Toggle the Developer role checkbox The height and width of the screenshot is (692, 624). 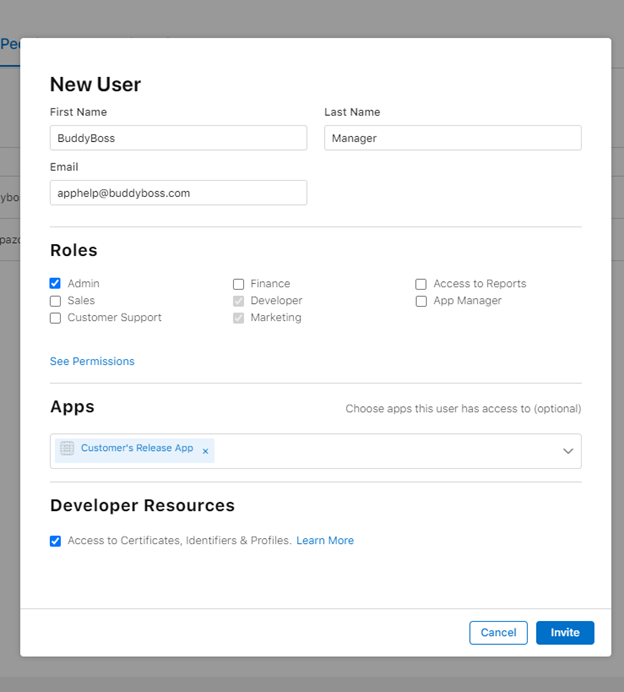tap(238, 301)
